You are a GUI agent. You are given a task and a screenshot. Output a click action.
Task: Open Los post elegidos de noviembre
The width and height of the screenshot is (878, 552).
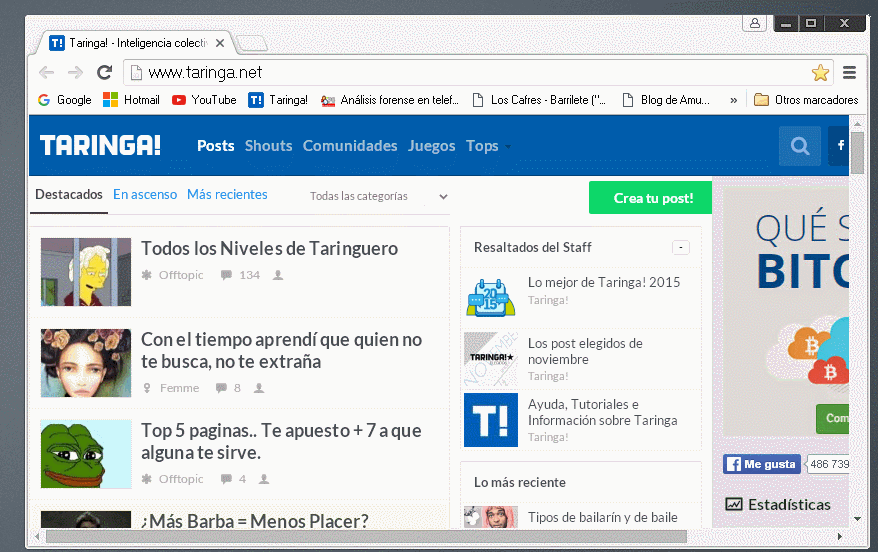[x=585, y=351]
